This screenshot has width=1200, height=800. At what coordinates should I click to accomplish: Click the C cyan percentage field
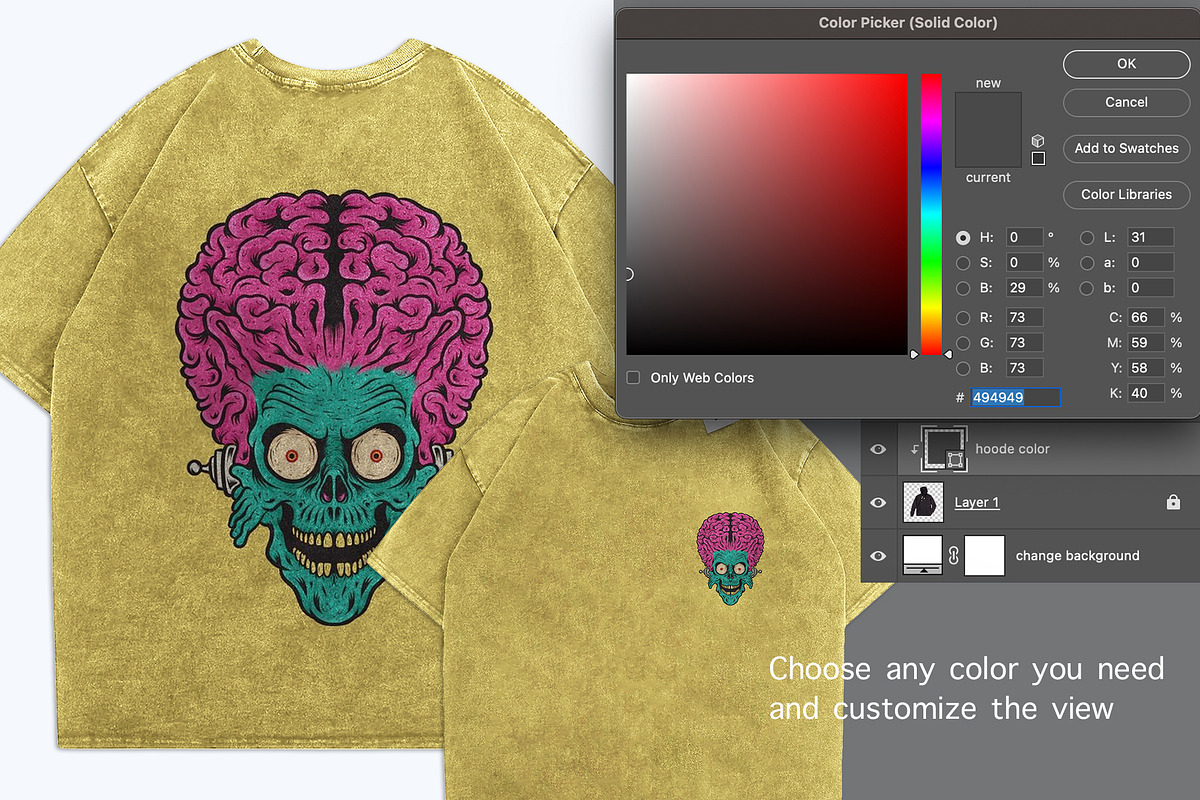coord(1146,318)
